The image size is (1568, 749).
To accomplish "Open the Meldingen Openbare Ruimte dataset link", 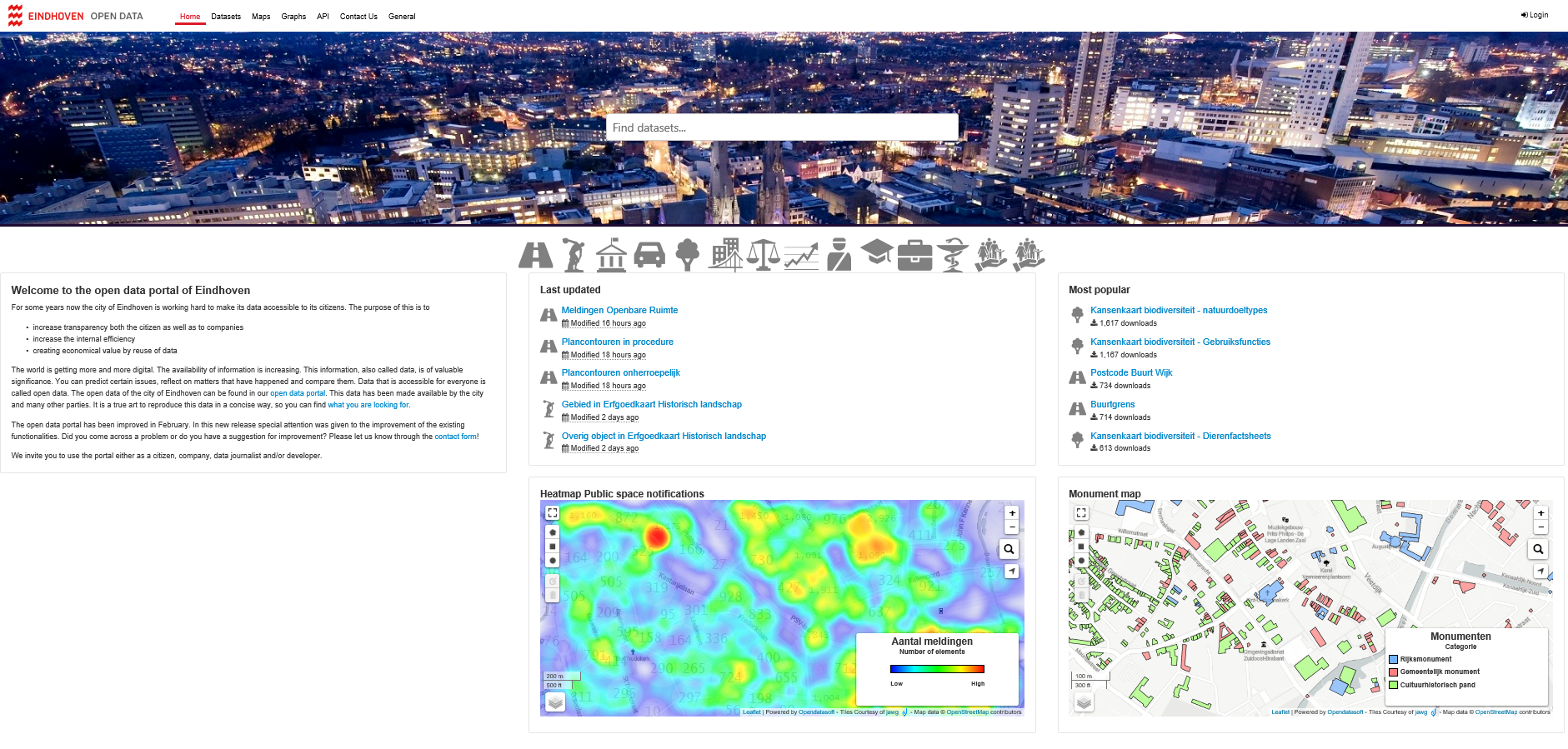I will (619, 310).
